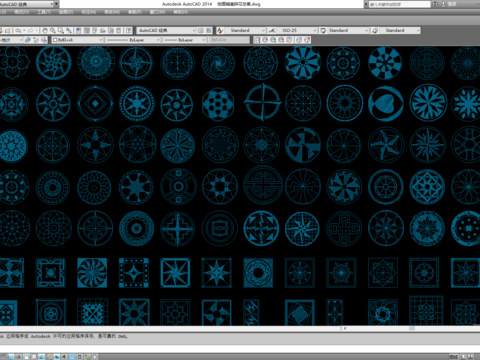Expand the title-bar AutoCAD 经典 workspace dropdown
Screen dimensions: 480x360
pyautogui.click(x=51, y=4)
